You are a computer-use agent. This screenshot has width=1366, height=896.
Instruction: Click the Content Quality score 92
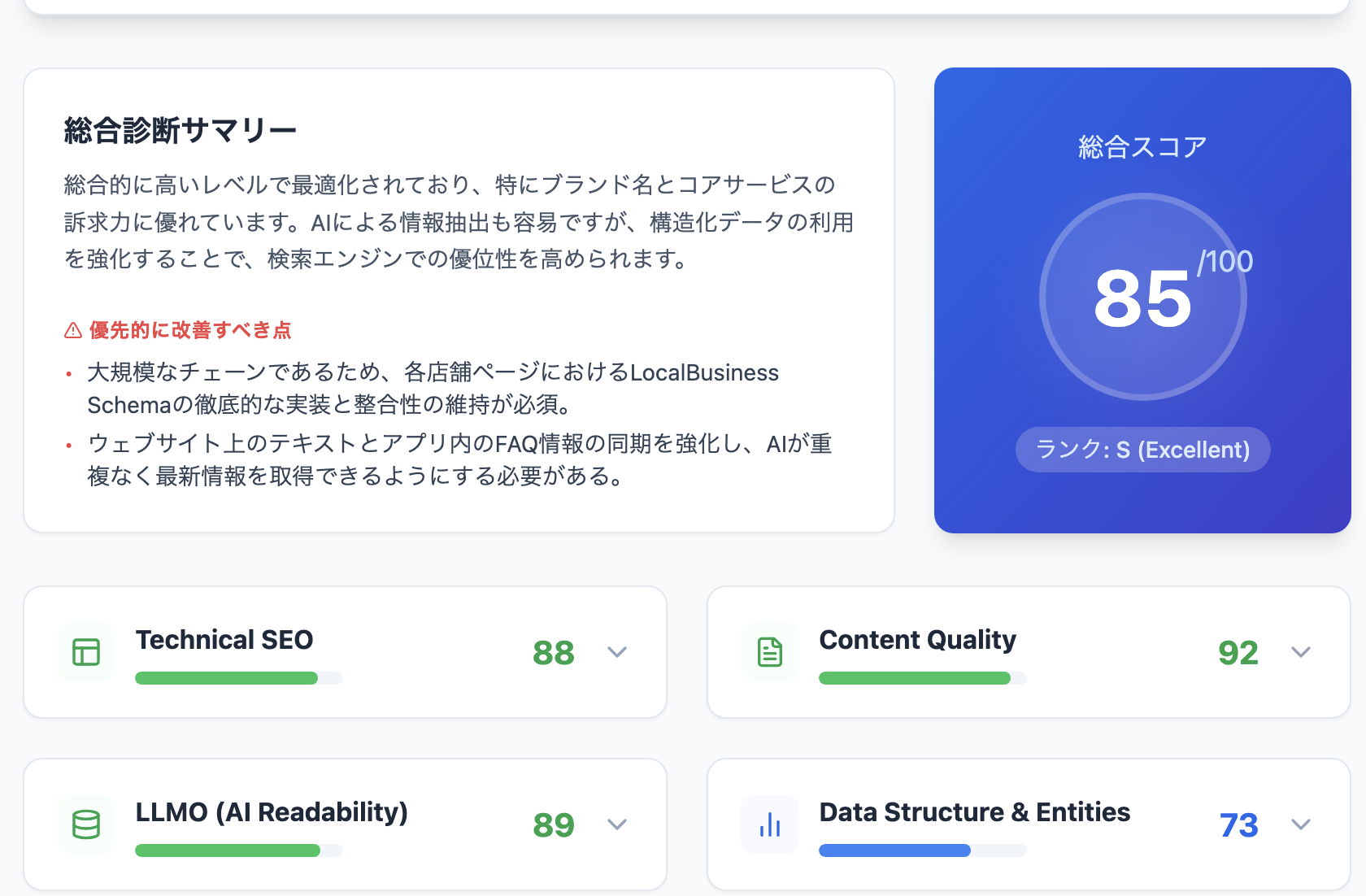tap(1238, 652)
